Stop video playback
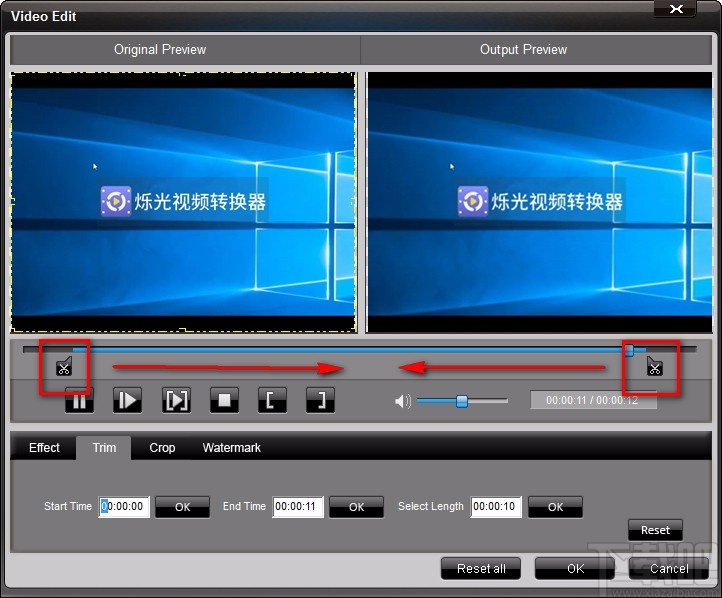This screenshot has height=598, width=722. pos(224,400)
